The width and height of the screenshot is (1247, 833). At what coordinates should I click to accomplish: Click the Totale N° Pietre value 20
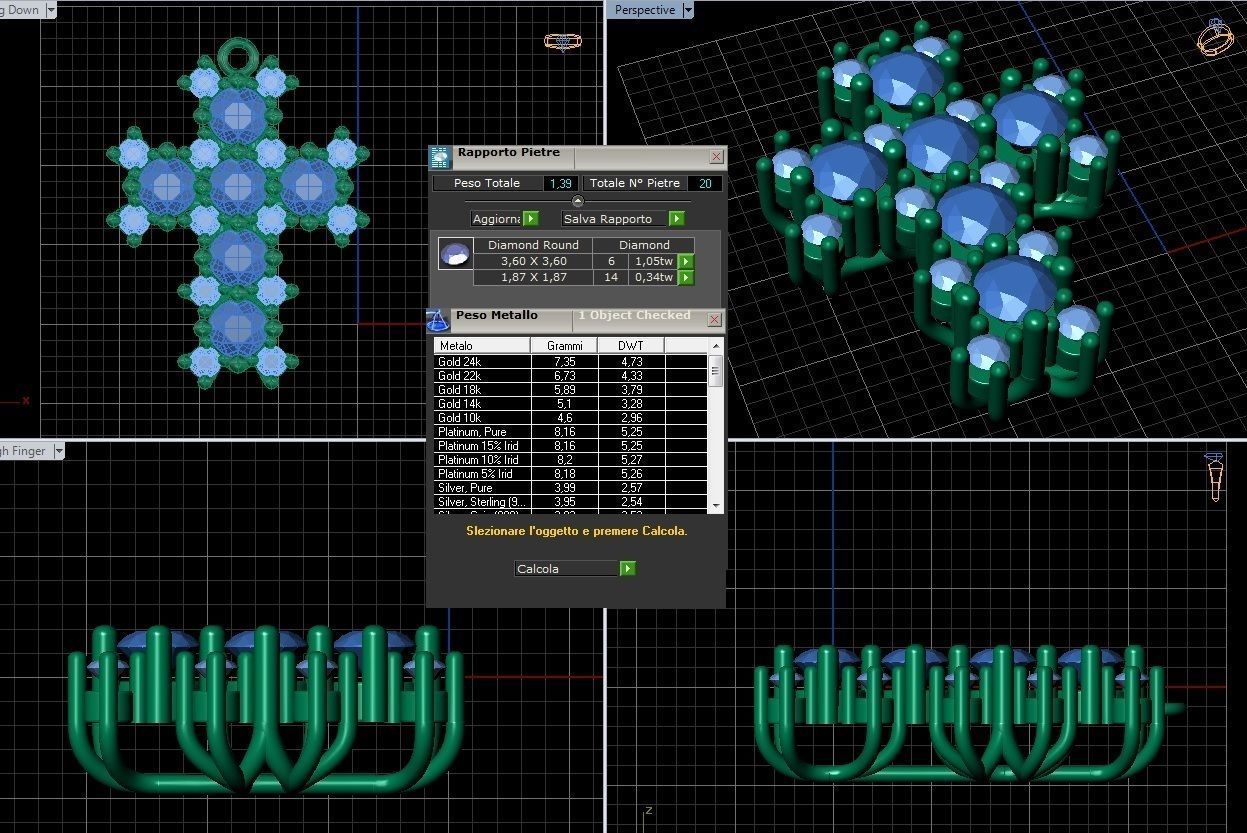(x=704, y=183)
